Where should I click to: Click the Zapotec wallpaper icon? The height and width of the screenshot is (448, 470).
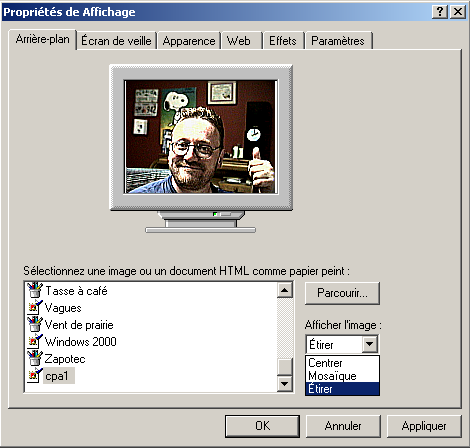tap(35, 358)
